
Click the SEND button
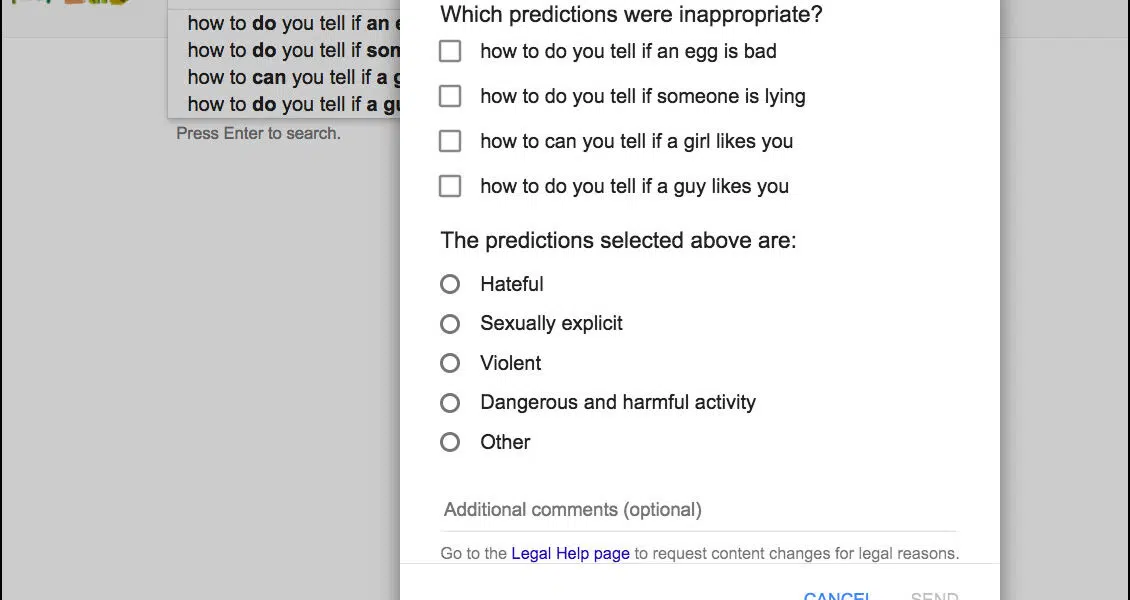click(934, 595)
